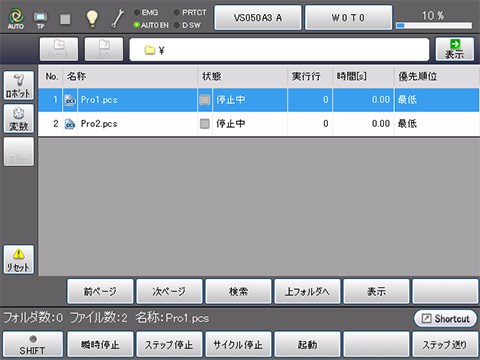The image size is (480, 360).
Task: Click the 前ページ previous page button
Action: click(100, 292)
